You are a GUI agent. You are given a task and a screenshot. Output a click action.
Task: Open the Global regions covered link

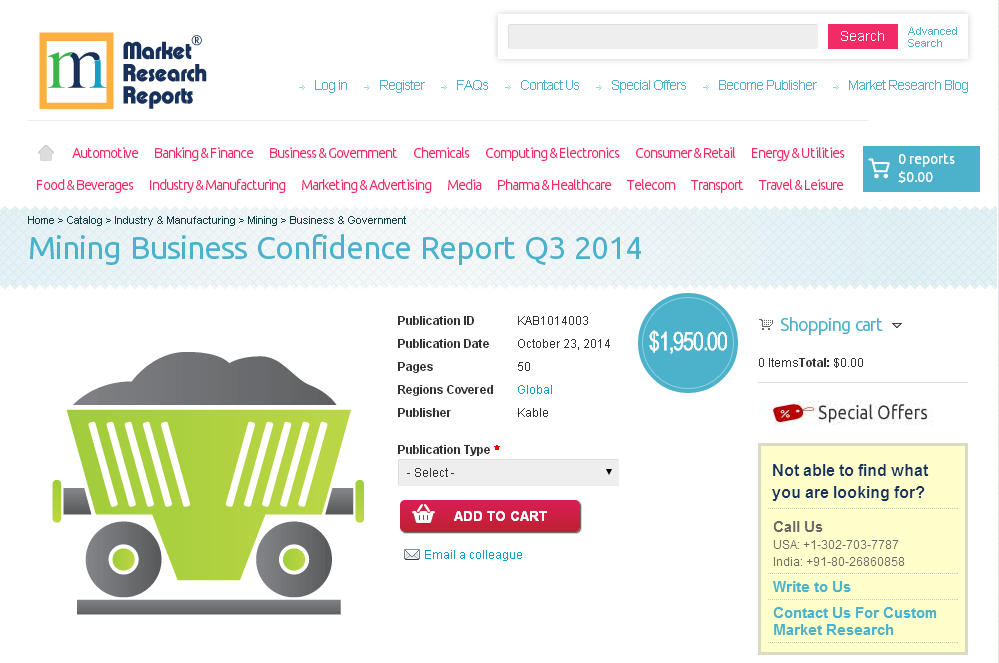534,389
